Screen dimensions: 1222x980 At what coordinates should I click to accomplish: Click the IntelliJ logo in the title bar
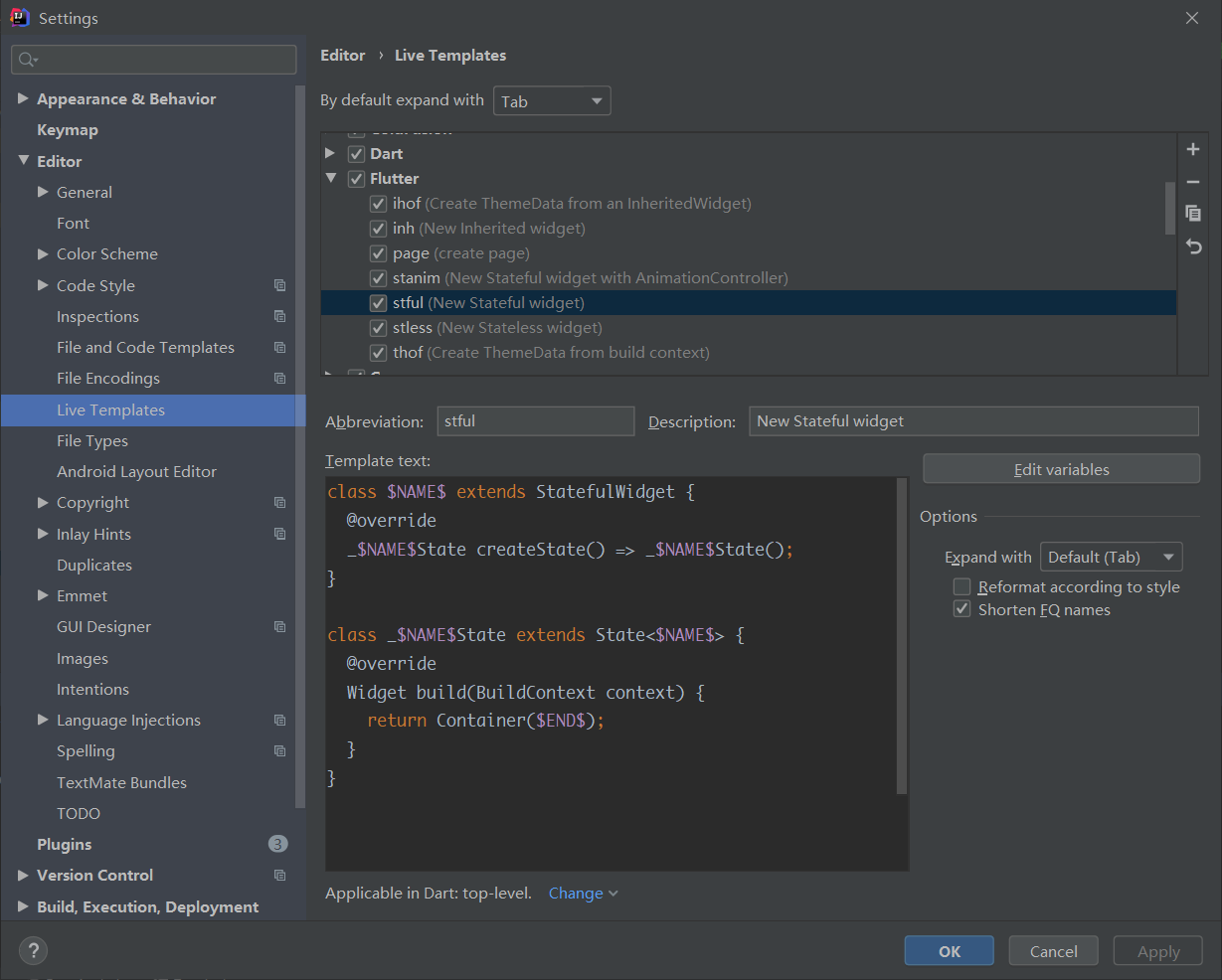20,17
